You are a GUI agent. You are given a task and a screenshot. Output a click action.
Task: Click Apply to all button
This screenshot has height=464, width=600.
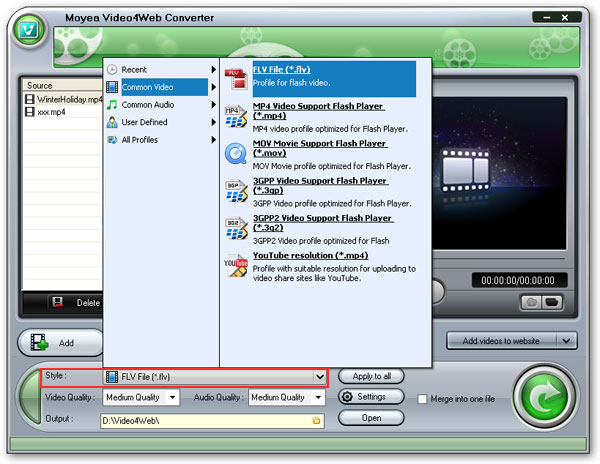pyautogui.click(x=371, y=376)
